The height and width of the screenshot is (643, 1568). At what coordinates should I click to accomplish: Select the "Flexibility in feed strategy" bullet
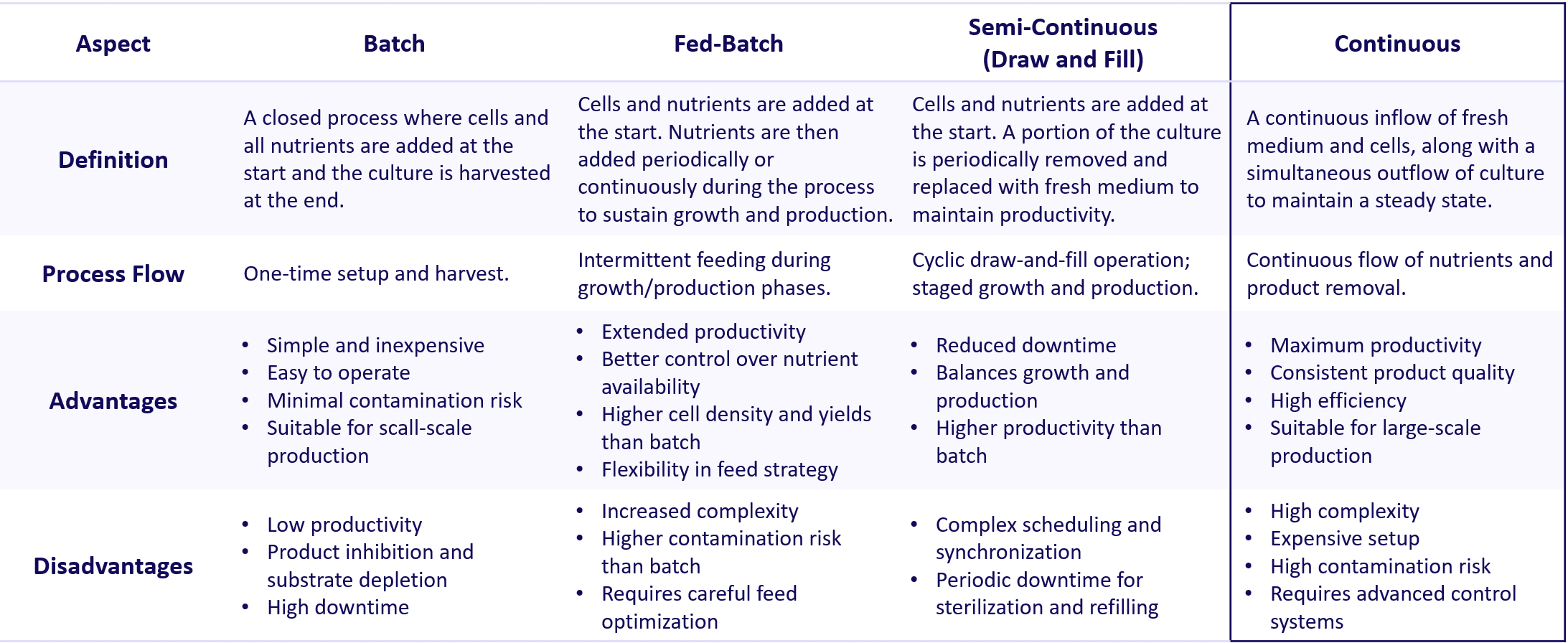point(719,469)
